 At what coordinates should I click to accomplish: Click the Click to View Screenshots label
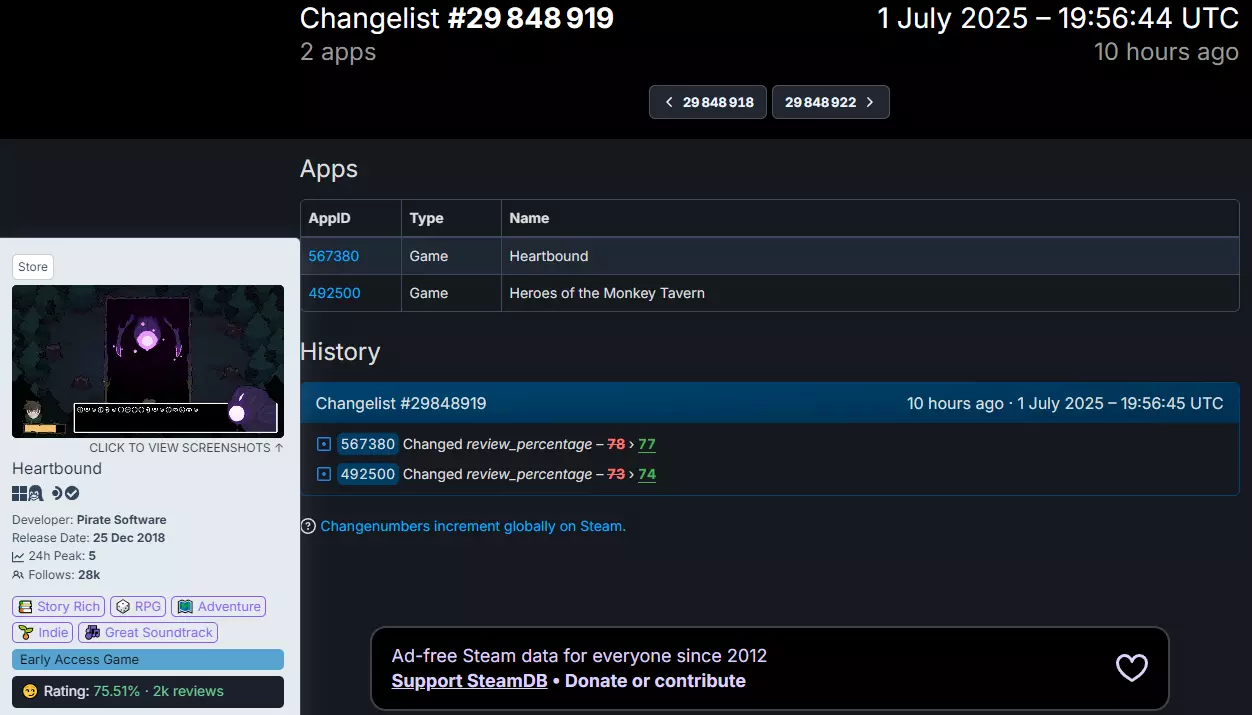pos(186,448)
